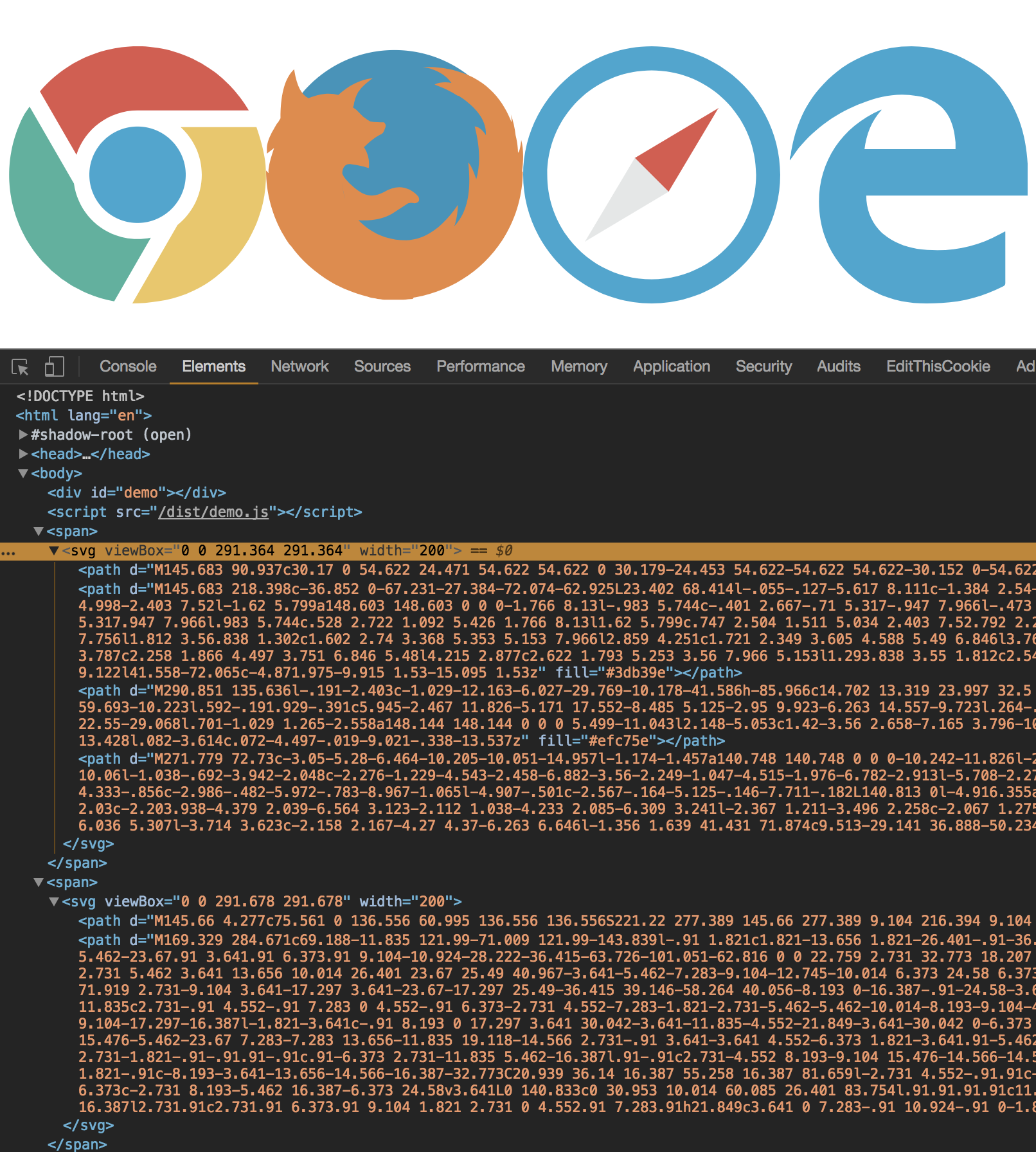The image size is (1036, 1152).
Task: Expand the collapsed head element
Action: coord(24,454)
